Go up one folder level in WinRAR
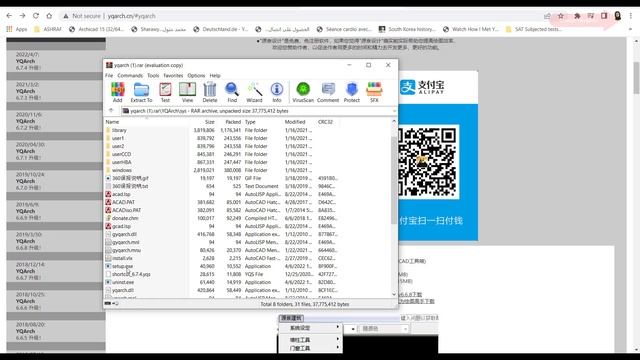The width and height of the screenshot is (640, 360). 111,111
